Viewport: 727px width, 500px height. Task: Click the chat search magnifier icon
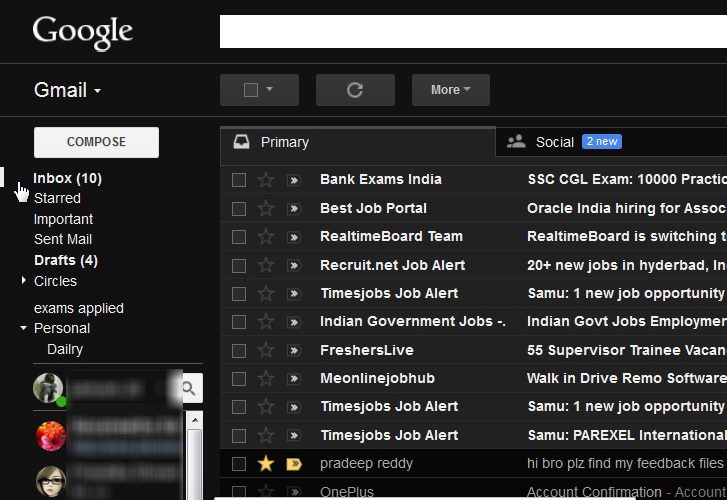pos(189,388)
